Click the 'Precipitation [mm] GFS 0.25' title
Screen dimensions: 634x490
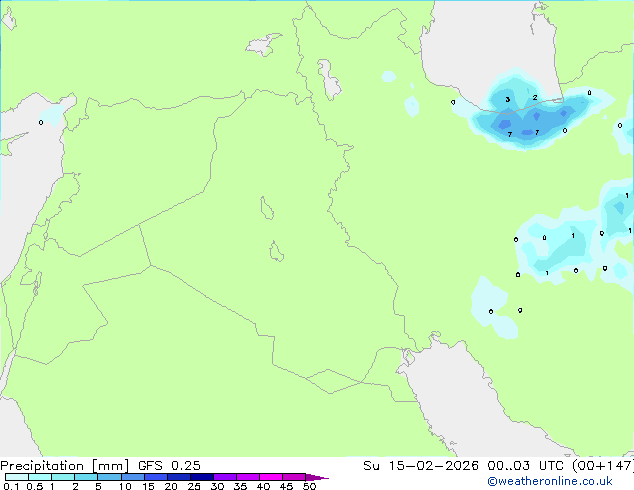[100, 466]
